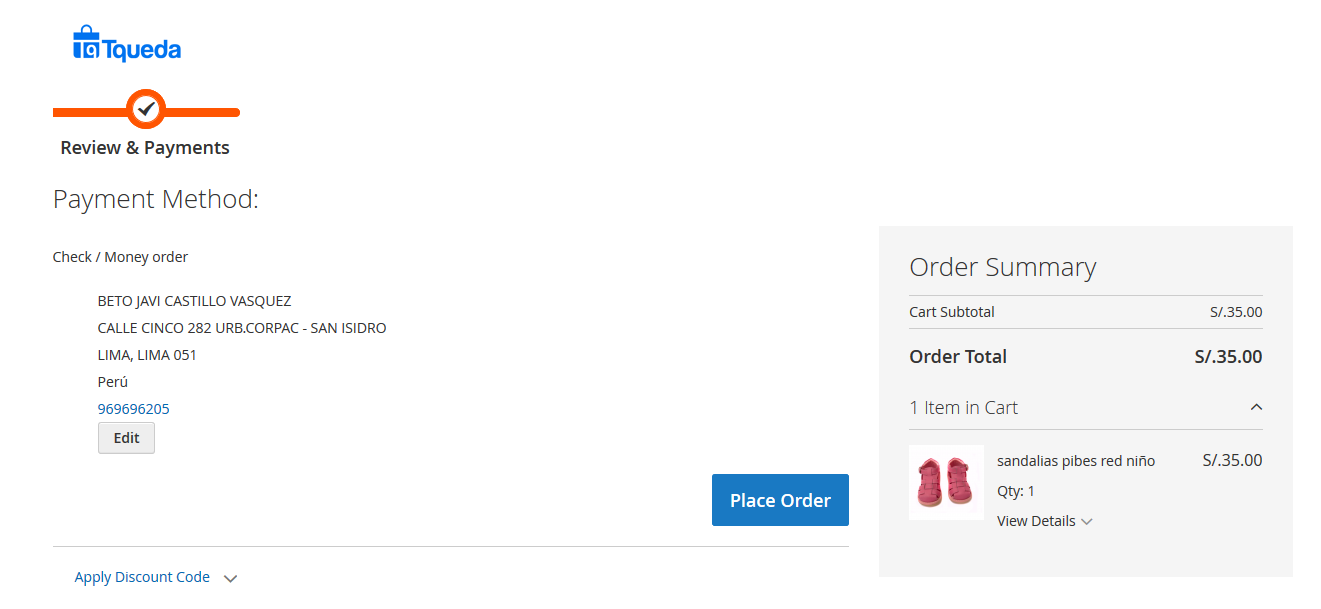This screenshot has width=1321, height=609.
Task: Select the Check / Money order payment method
Action: tap(120, 257)
